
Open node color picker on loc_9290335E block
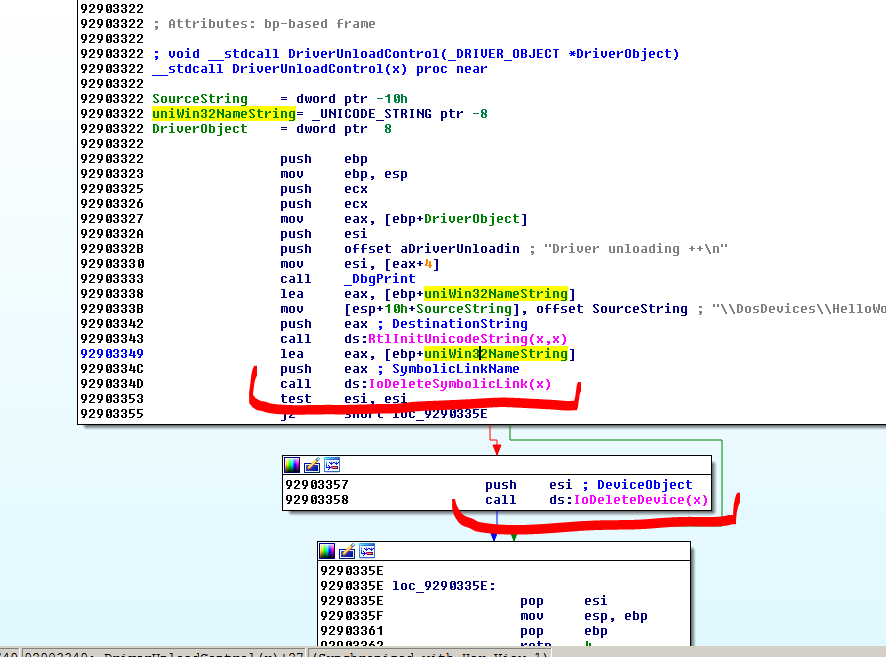coord(327,551)
